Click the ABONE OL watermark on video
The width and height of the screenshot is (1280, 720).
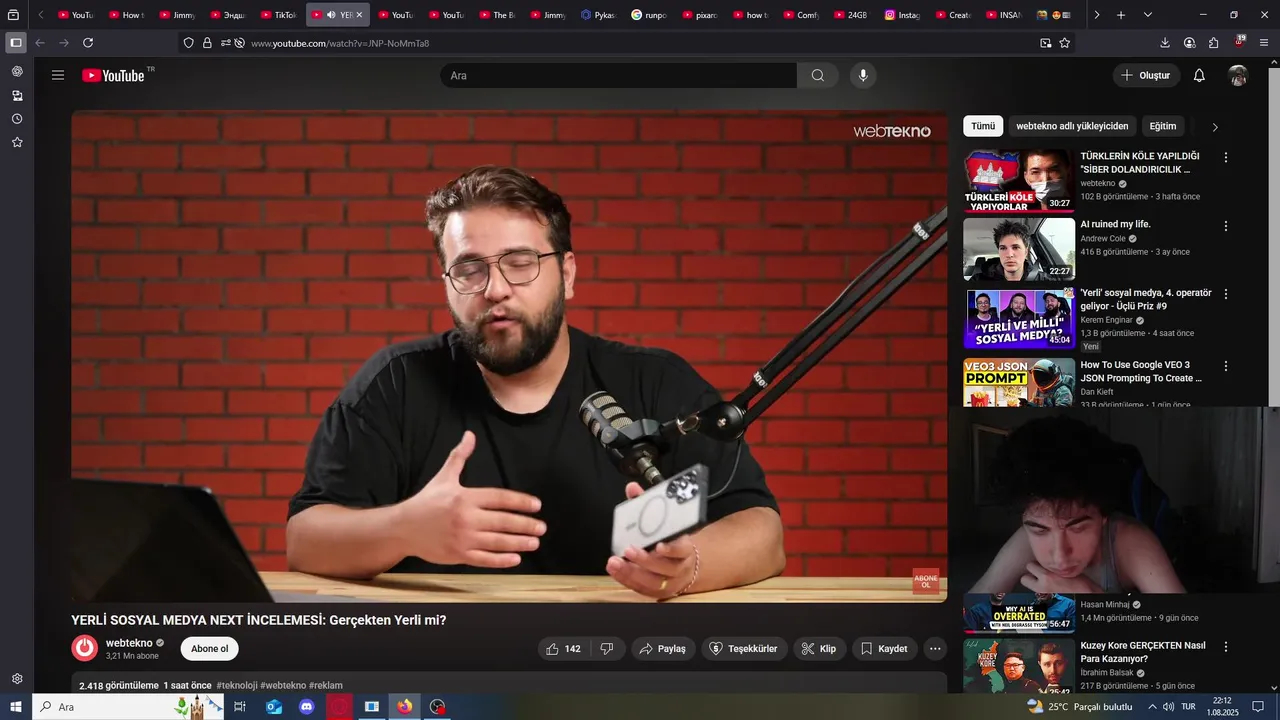click(x=926, y=581)
